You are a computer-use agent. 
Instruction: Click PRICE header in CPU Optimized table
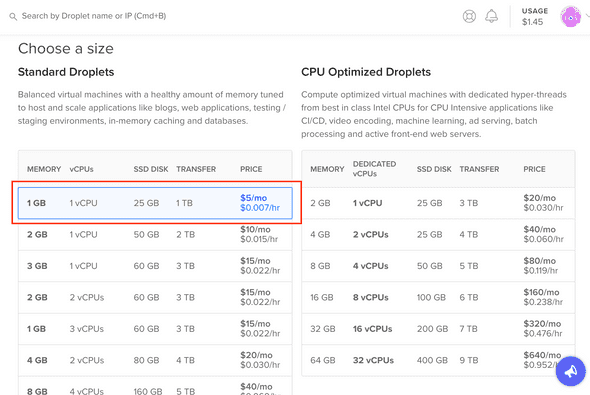tap(534, 169)
